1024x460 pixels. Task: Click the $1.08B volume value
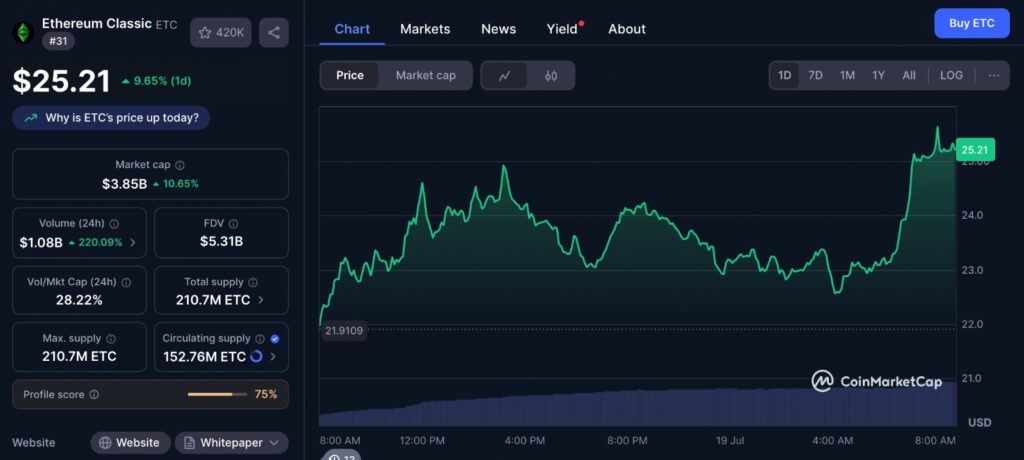[41, 242]
